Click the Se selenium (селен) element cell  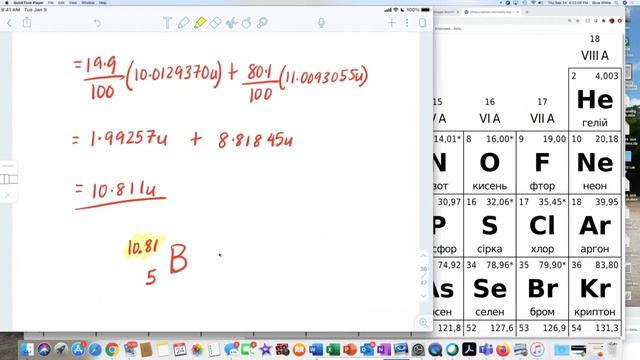pos(489,289)
